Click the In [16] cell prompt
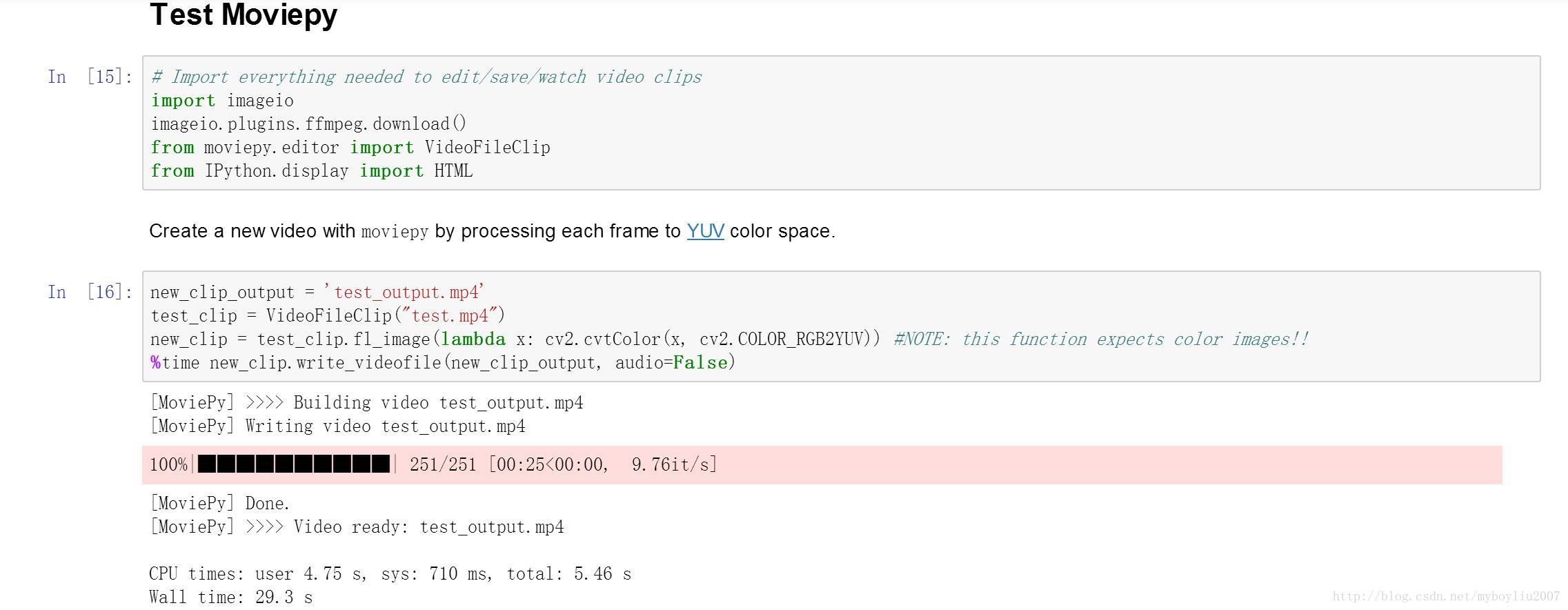Image resolution: width=1568 pixels, height=610 pixels. [90, 292]
